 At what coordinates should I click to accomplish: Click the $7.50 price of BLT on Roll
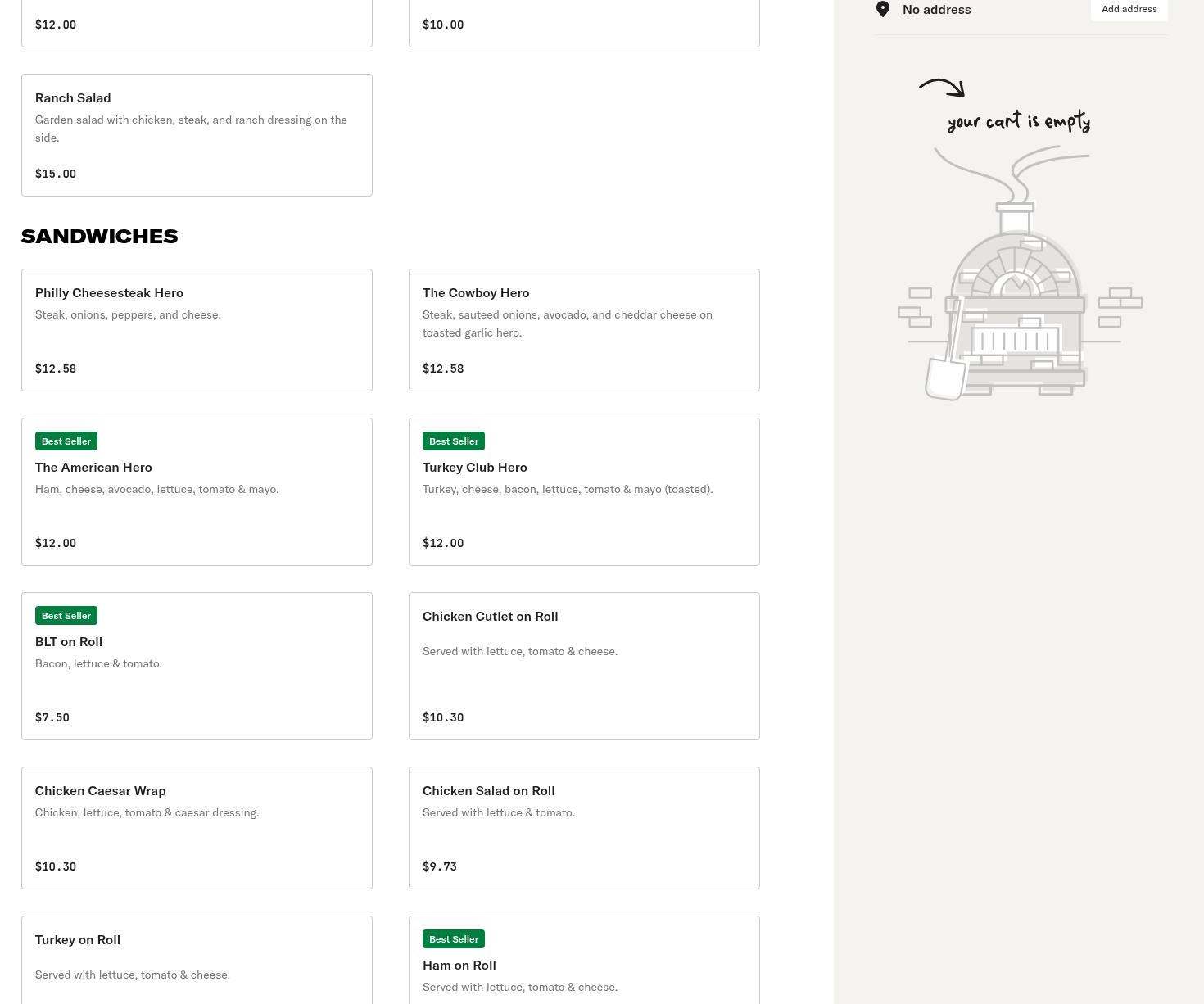(x=52, y=717)
